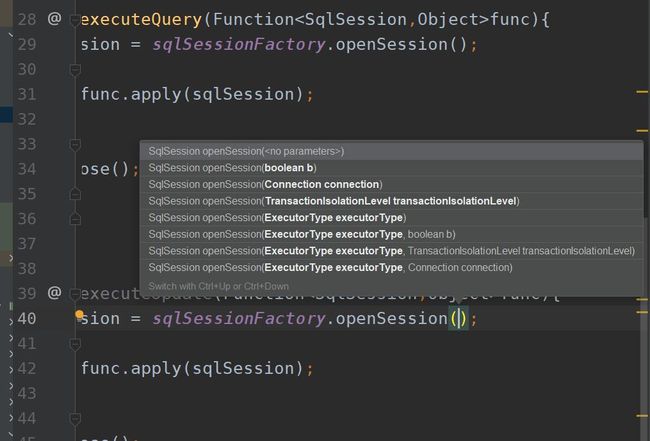Toggle the fold marker on line 36
This screenshot has width=650, height=441.
[x=75, y=218]
